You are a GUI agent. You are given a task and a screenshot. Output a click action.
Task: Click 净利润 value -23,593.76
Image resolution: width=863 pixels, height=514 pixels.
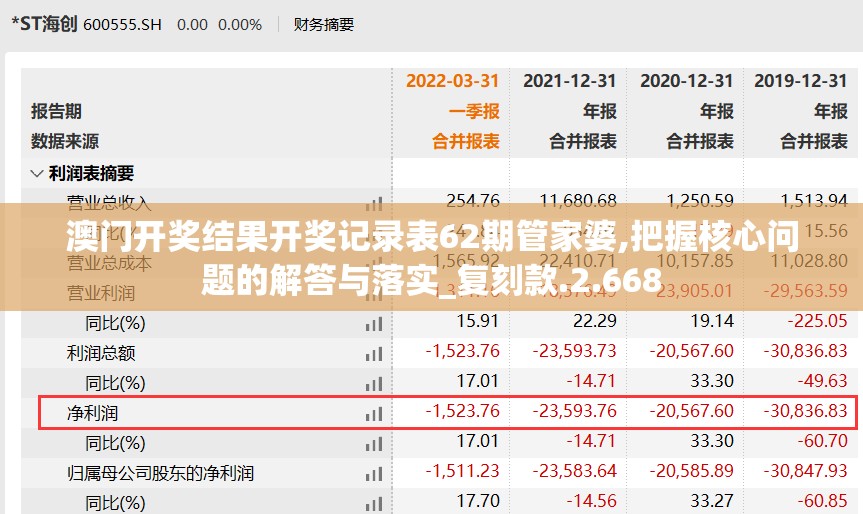tap(575, 411)
